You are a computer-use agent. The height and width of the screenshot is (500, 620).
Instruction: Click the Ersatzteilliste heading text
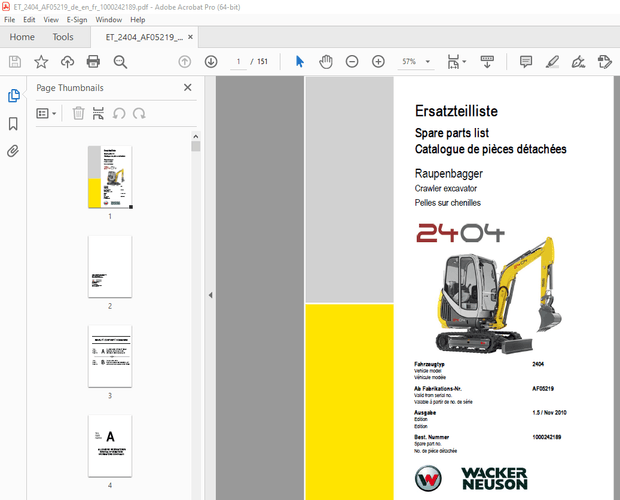coord(456,111)
